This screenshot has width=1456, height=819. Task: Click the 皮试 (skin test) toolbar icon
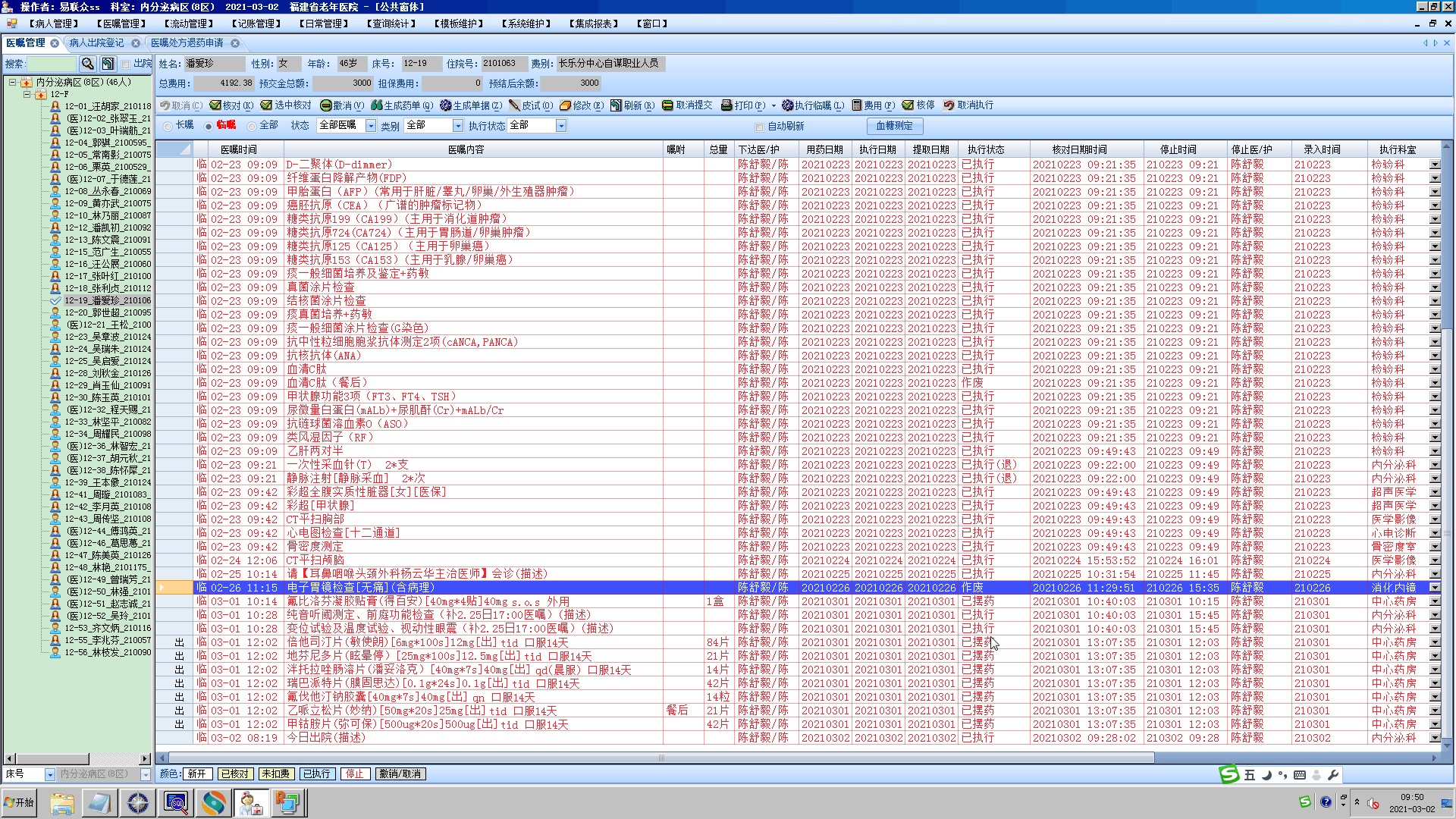pyautogui.click(x=515, y=105)
